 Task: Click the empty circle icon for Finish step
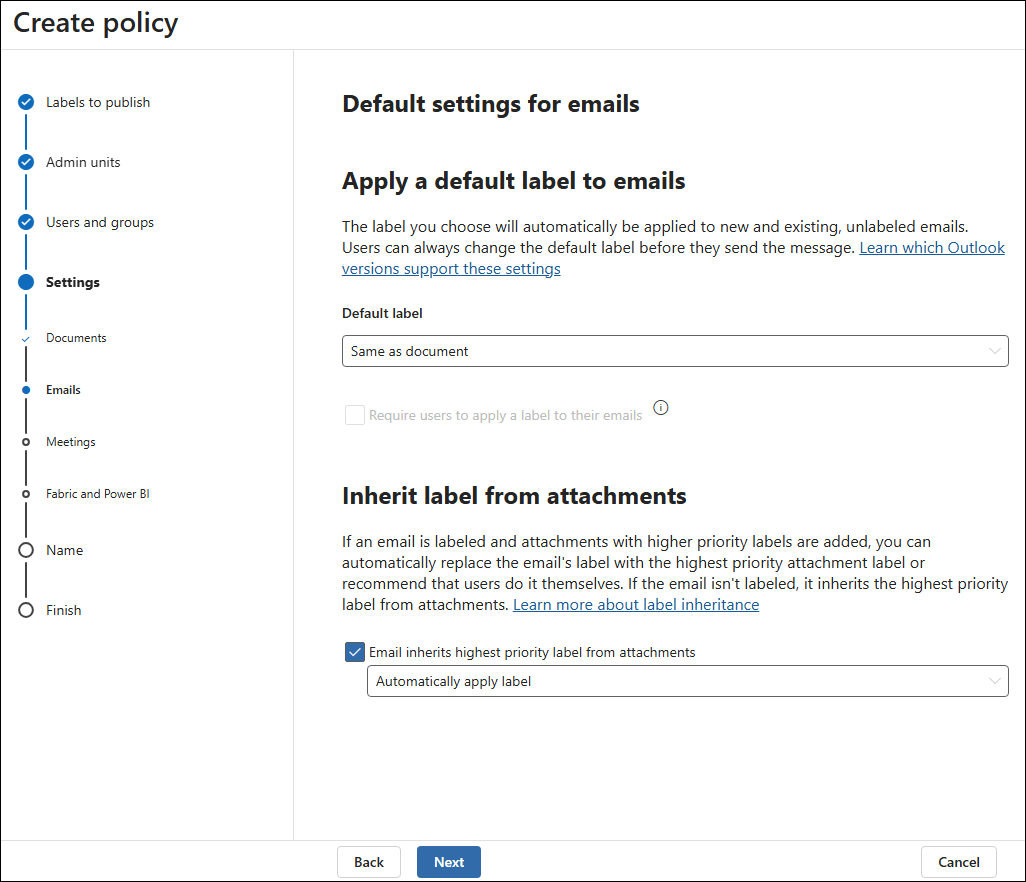(26, 610)
